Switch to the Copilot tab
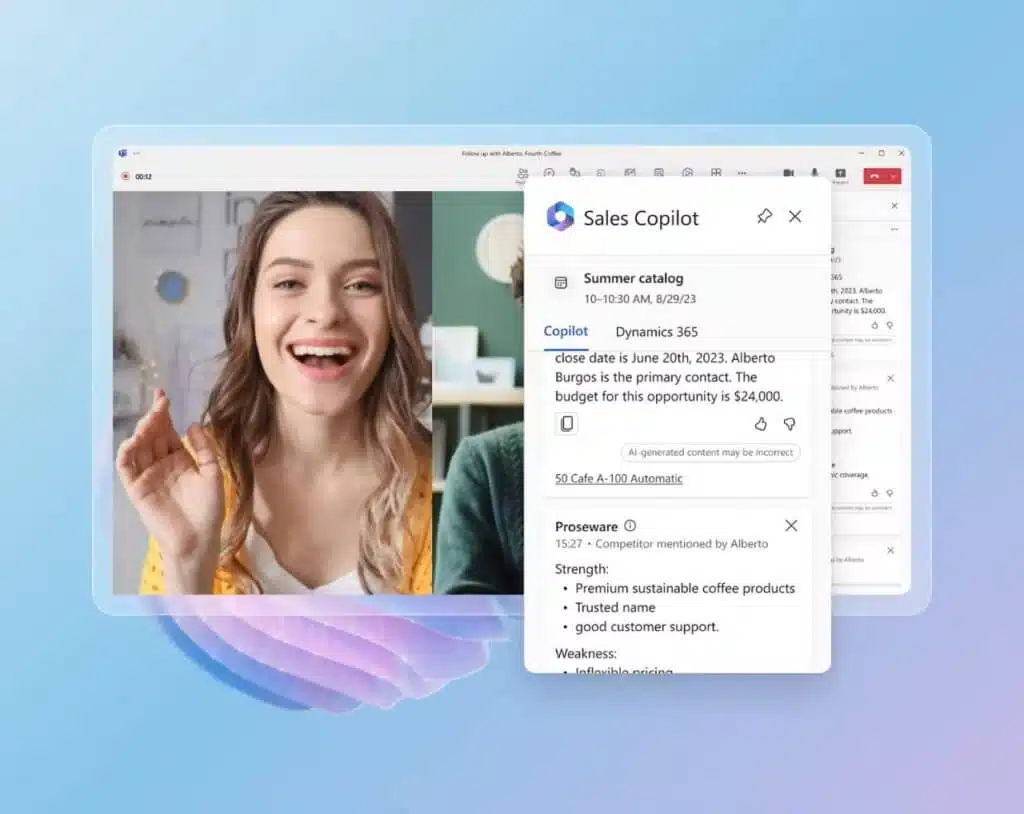This screenshot has height=814, width=1024. coord(566,331)
